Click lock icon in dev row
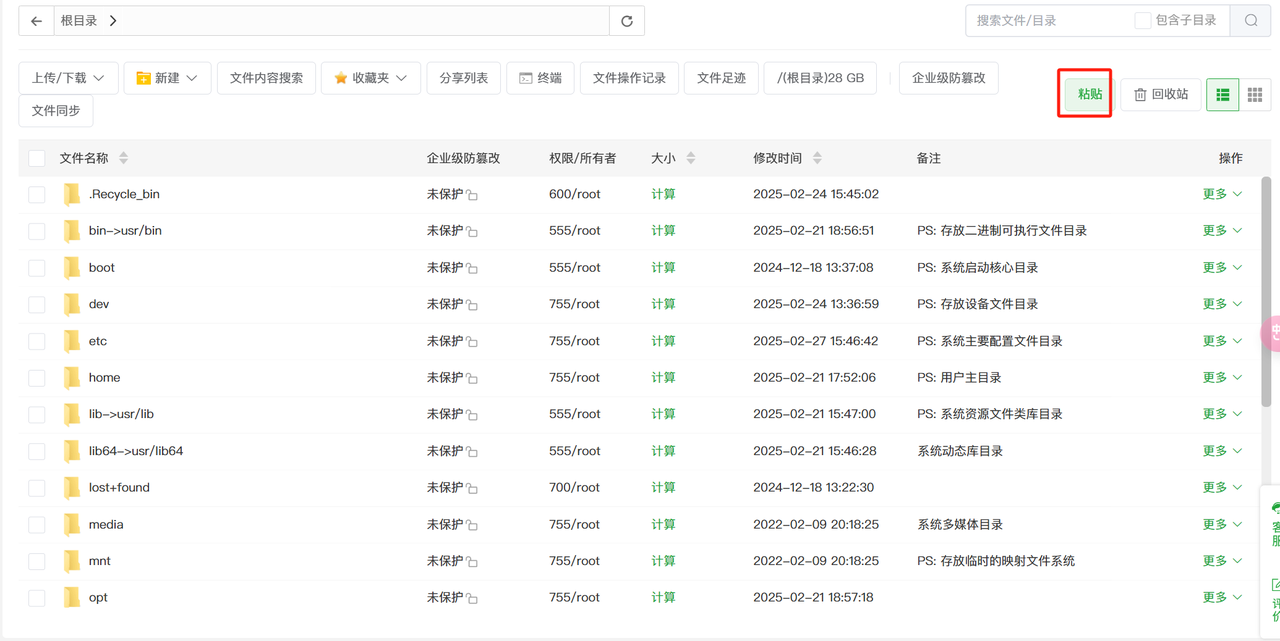 point(472,305)
